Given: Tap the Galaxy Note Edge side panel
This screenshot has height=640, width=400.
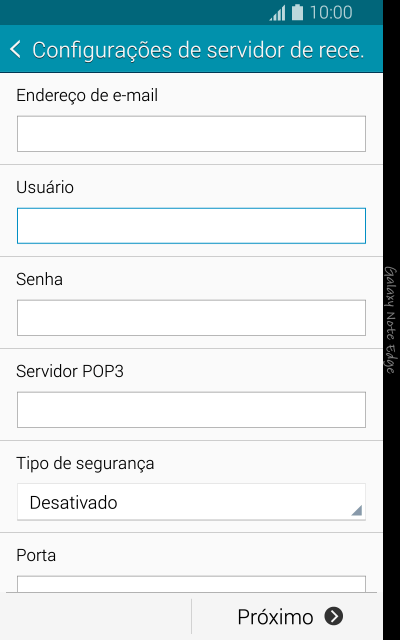Looking at the screenshot, I should (x=391, y=320).
